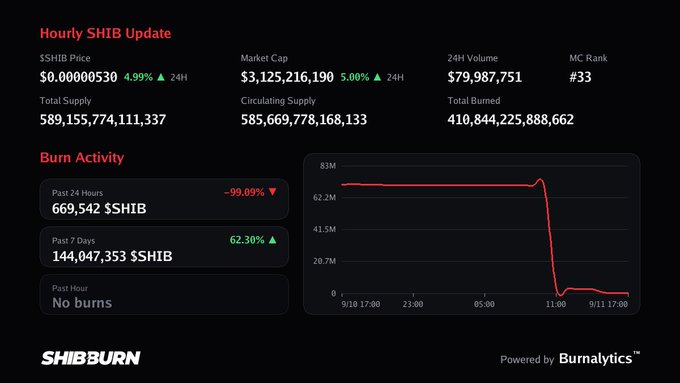The width and height of the screenshot is (680, 383).
Task: Click the 83M chart axis label
Action: [x=328, y=166]
